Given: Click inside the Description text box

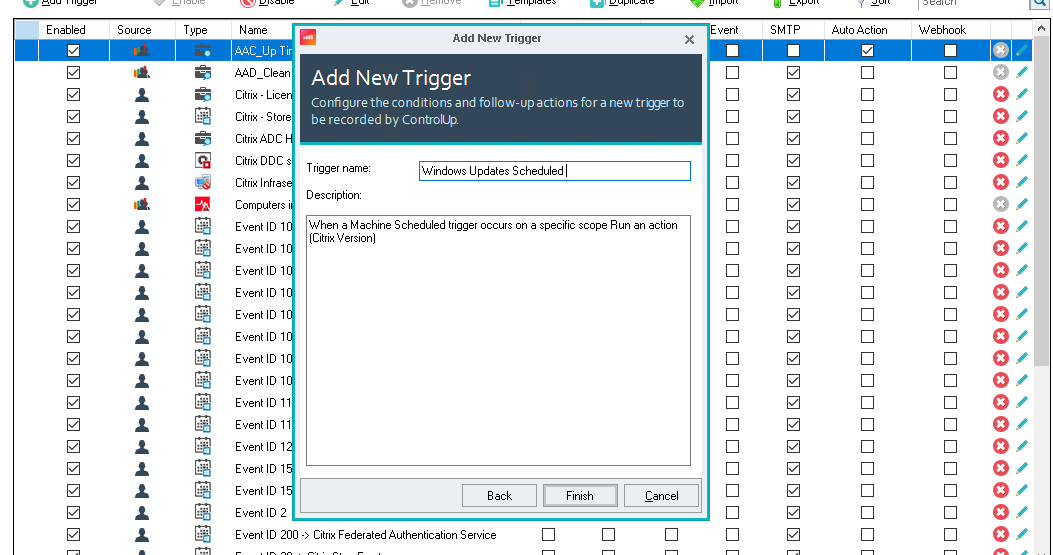Looking at the screenshot, I should coord(497,338).
